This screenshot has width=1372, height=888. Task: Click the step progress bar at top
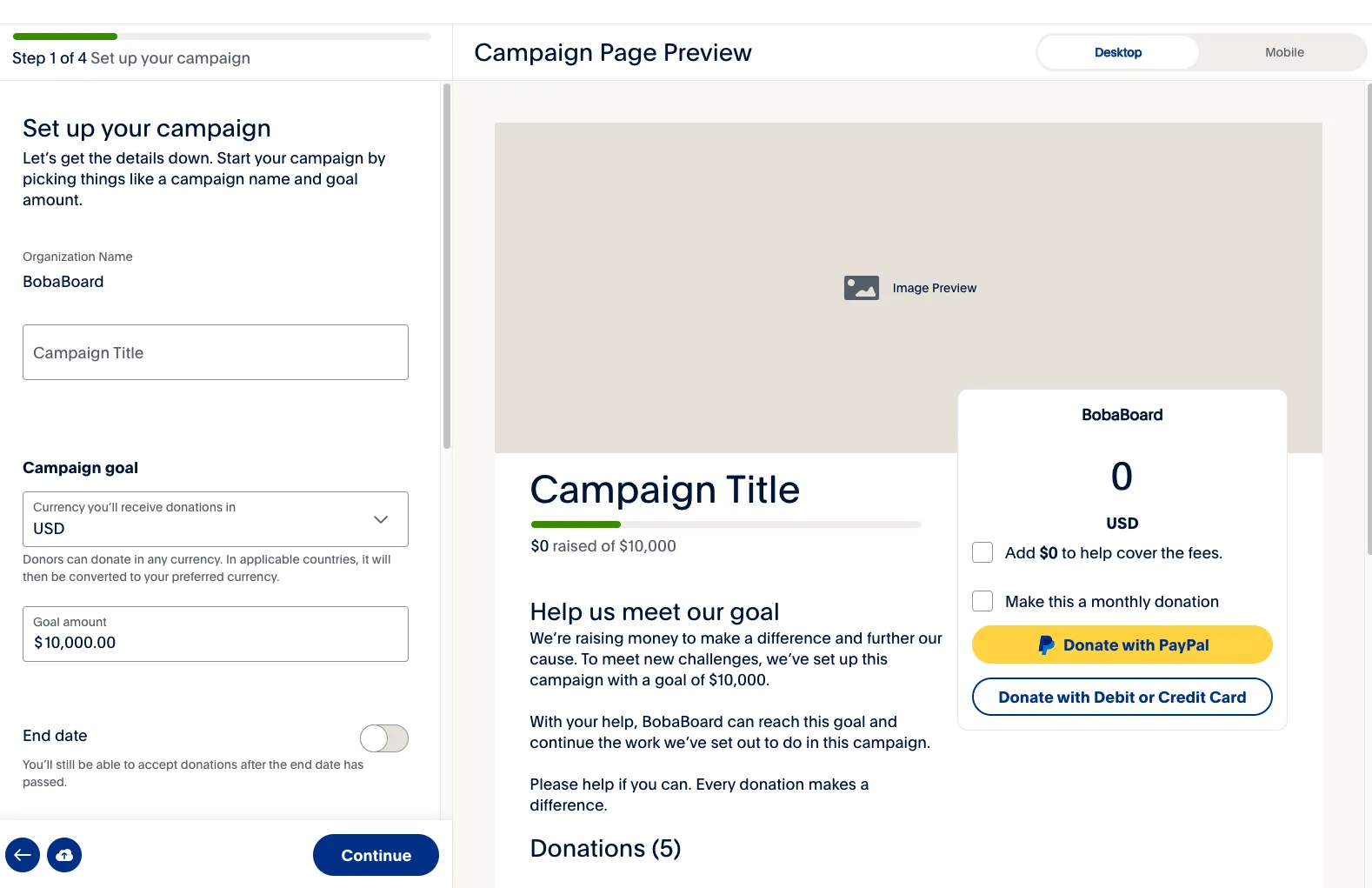pos(222,37)
